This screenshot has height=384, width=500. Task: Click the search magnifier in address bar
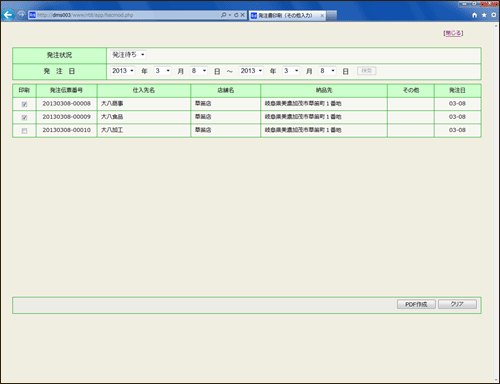pos(223,15)
